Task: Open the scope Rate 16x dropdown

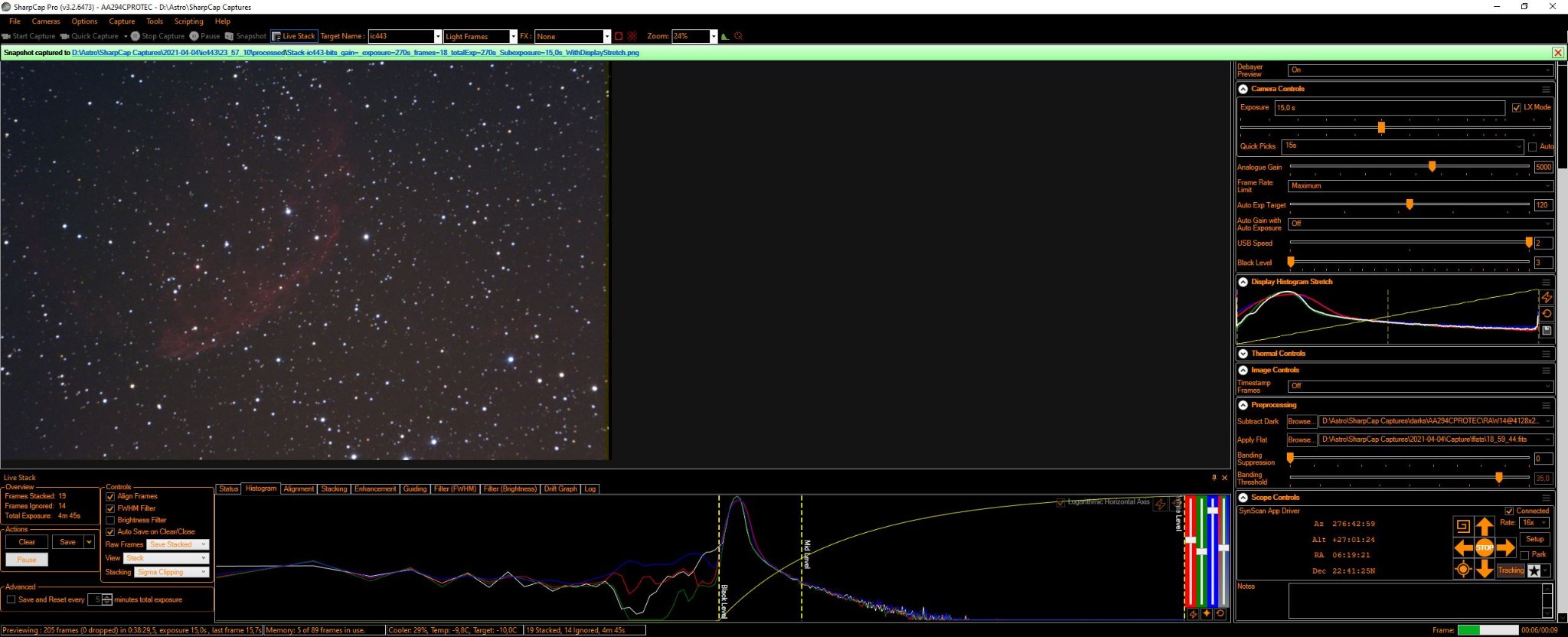Action: click(1534, 523)
